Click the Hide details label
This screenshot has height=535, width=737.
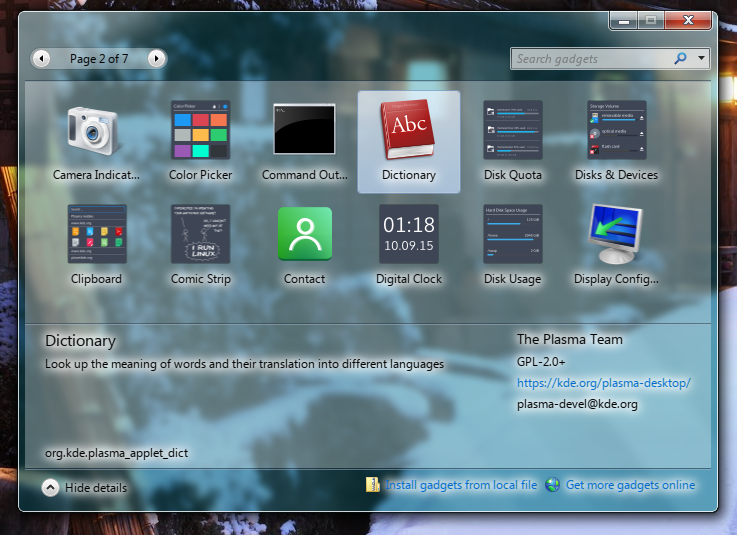[x=96, y=488]
